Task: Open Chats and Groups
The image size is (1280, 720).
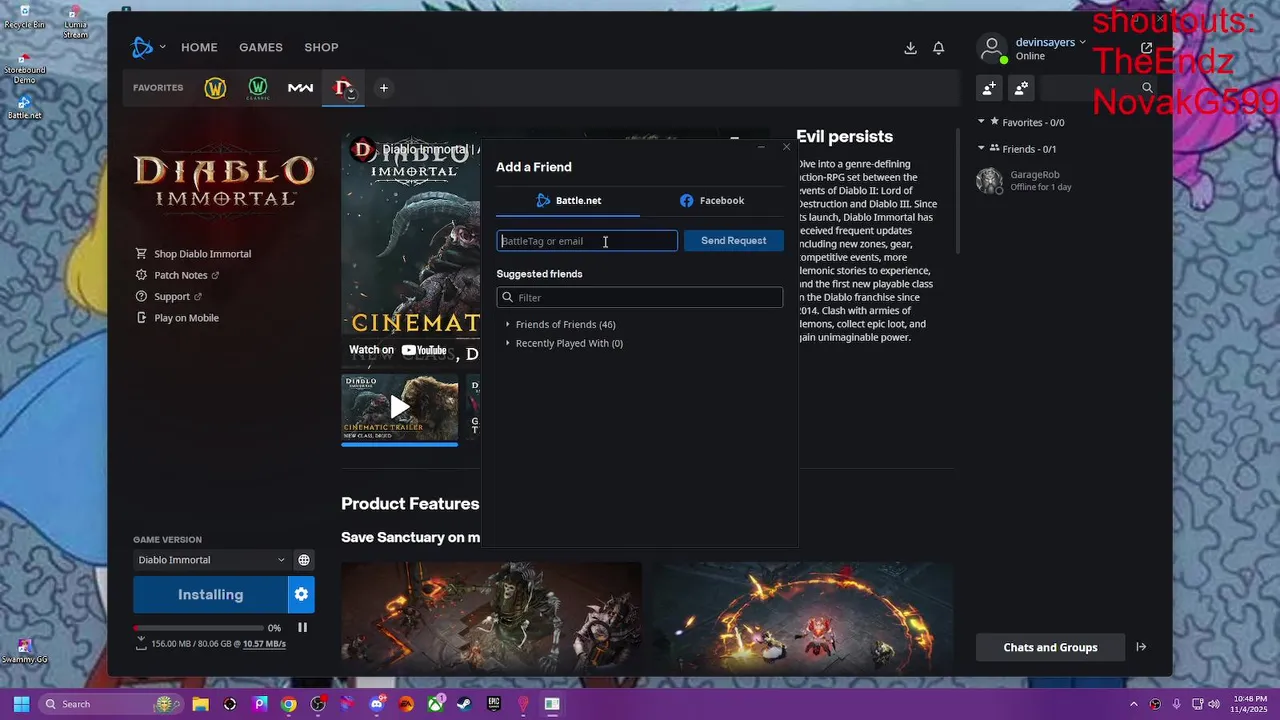Action: point(1050,647)
